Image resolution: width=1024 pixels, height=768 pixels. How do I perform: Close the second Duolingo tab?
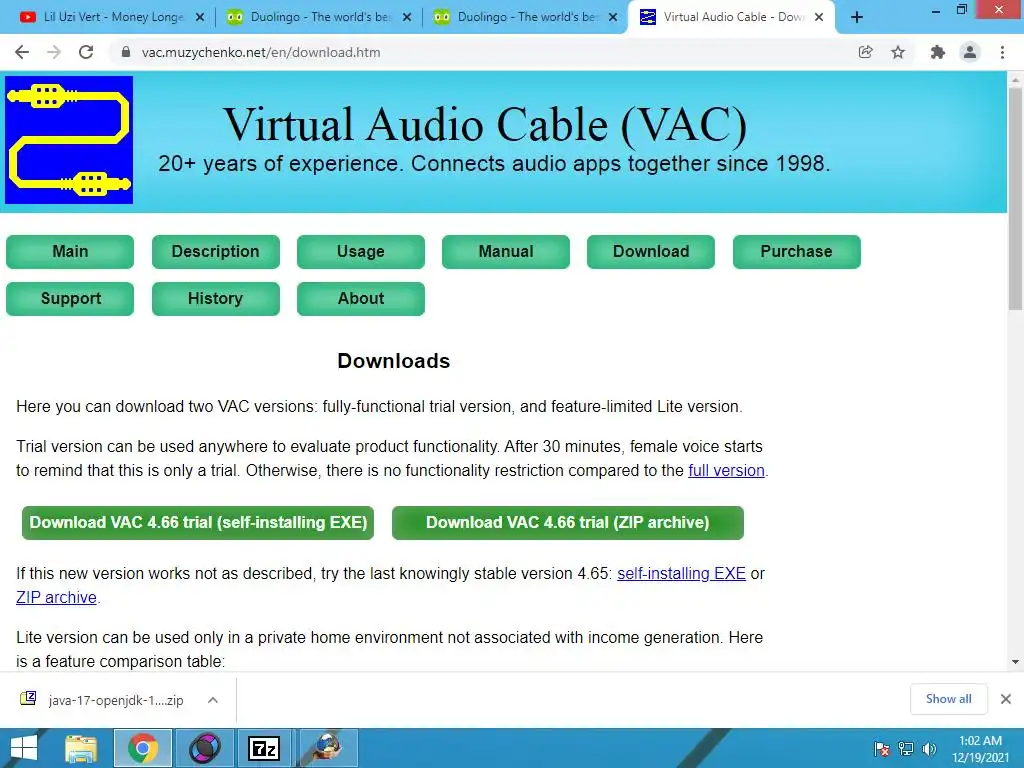613,18
